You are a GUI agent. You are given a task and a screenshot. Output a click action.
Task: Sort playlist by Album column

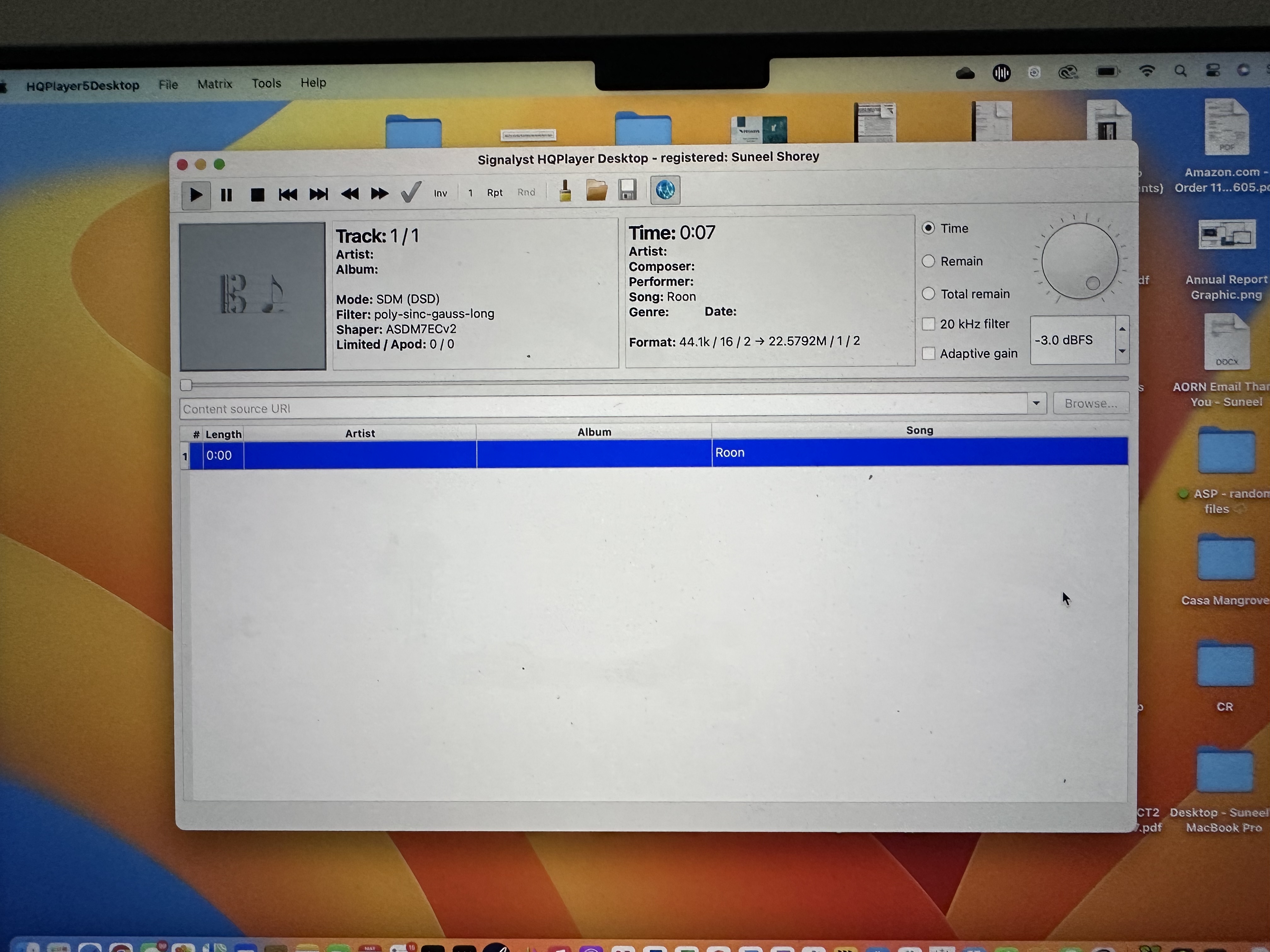tap(594, 432)
